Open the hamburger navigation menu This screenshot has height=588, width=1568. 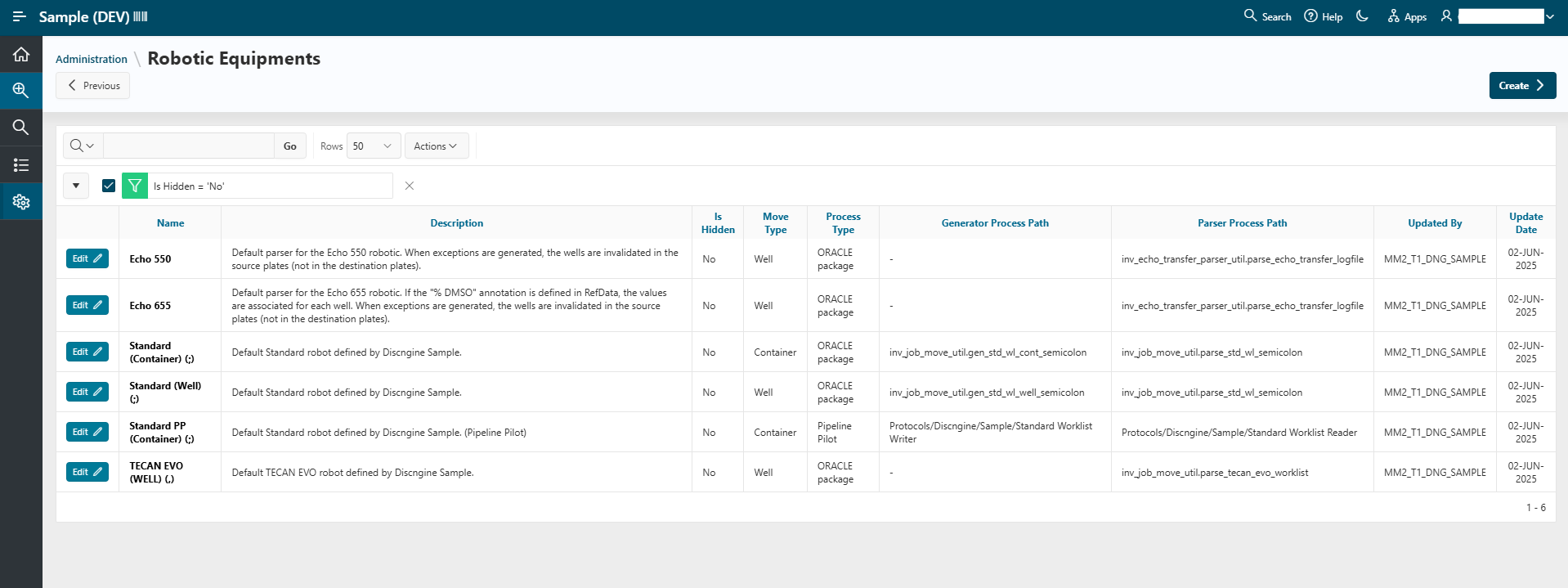pyautogui.click(x=20, y=16)
